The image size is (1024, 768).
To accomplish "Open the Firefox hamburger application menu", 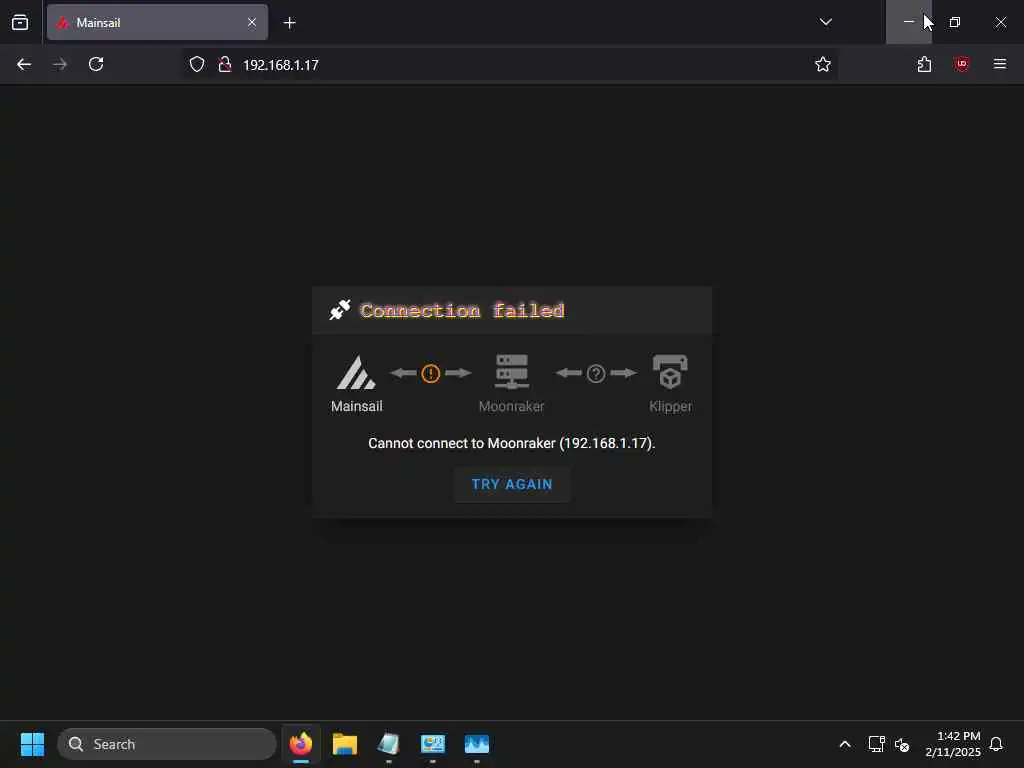I will coord(1000,64).
